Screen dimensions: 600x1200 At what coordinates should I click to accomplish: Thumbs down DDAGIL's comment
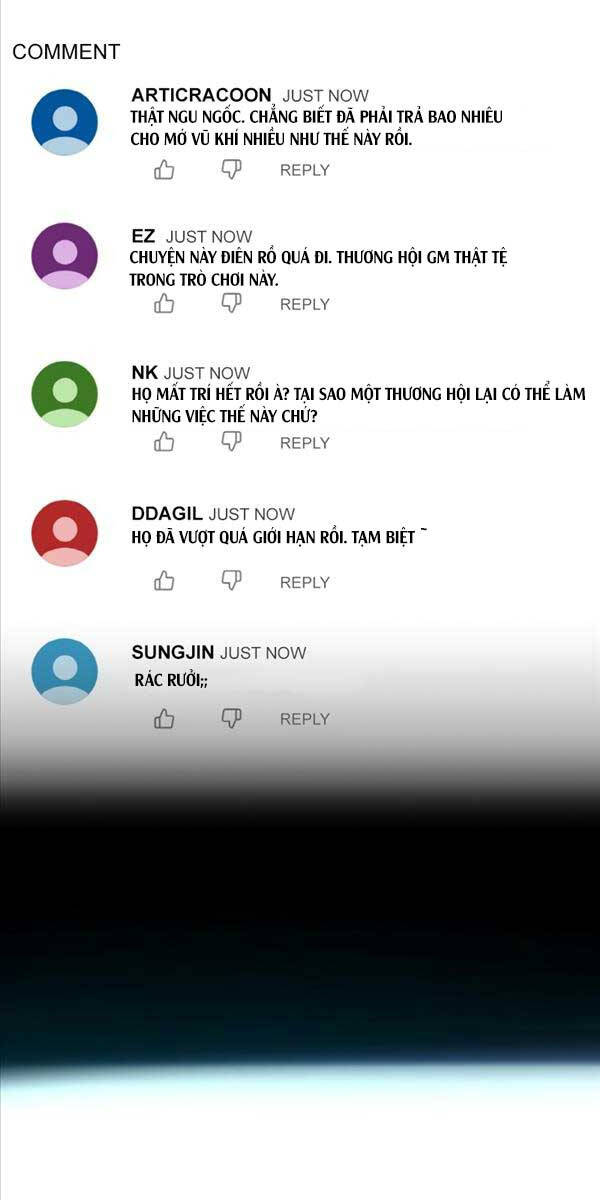[x=231, y=581]
